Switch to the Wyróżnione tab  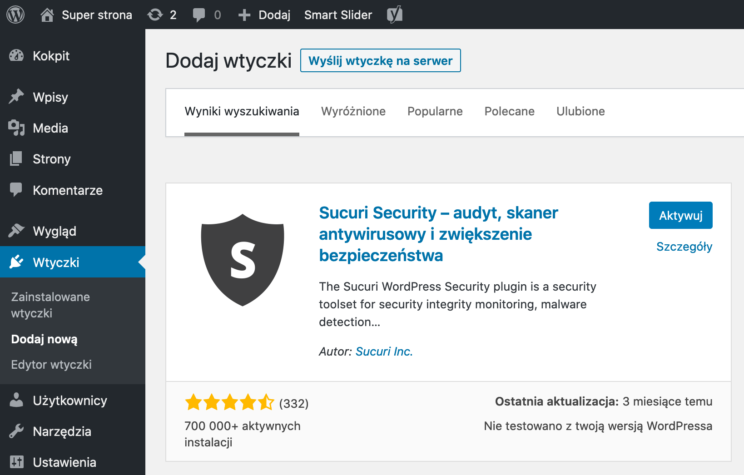(353, 112)
